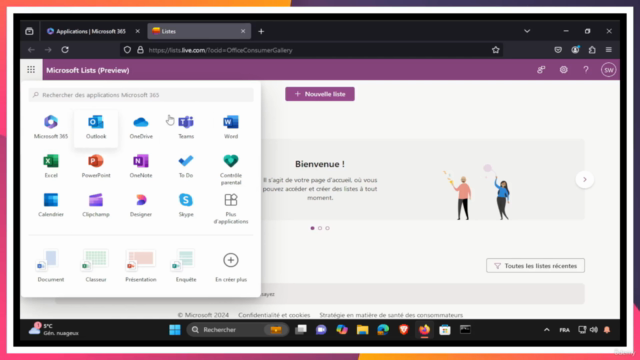
Task: Open Word from the app launcher
Action: (x=231, y=127)
